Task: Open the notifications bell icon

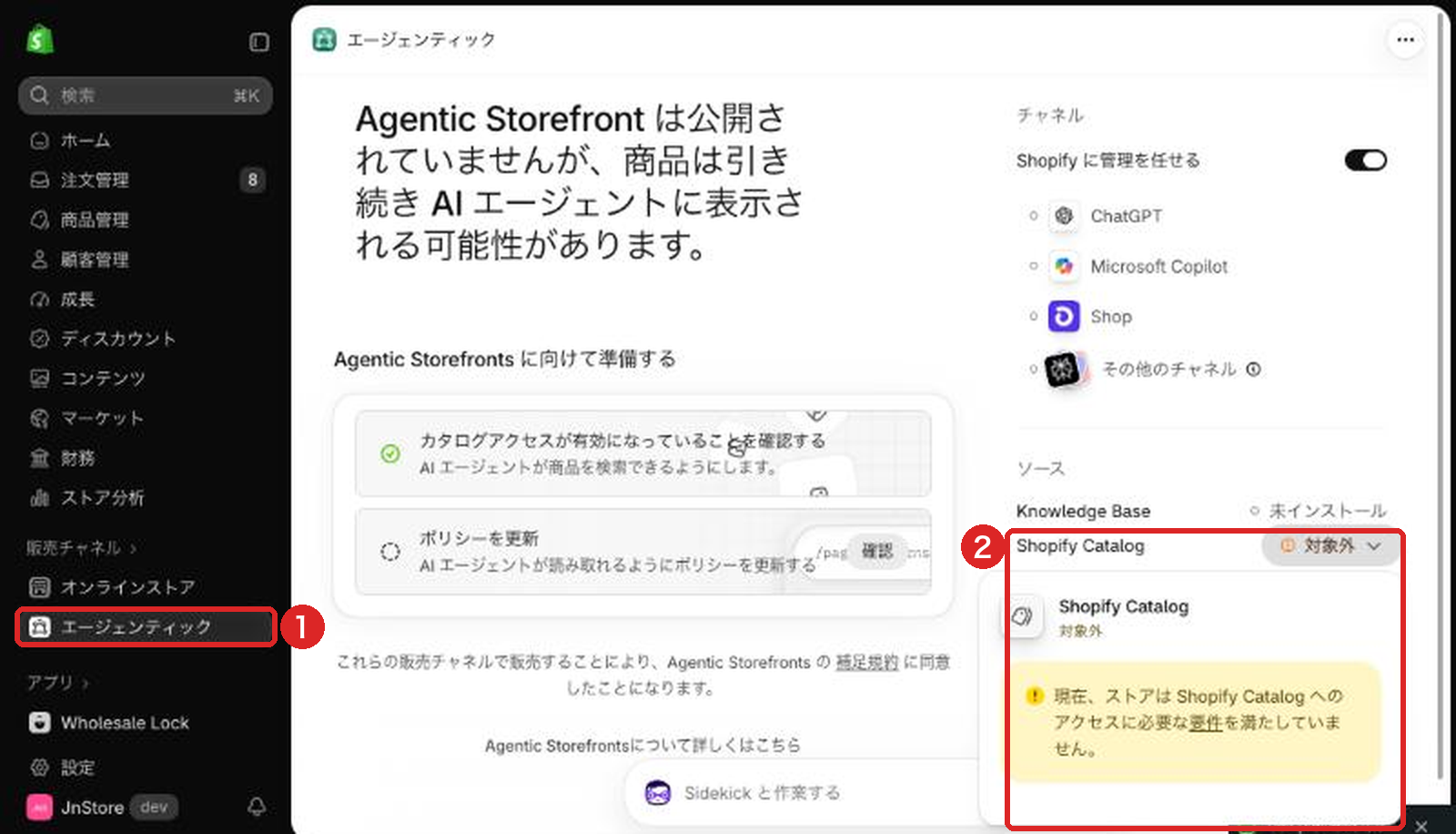Action: (x=257, y=807)
